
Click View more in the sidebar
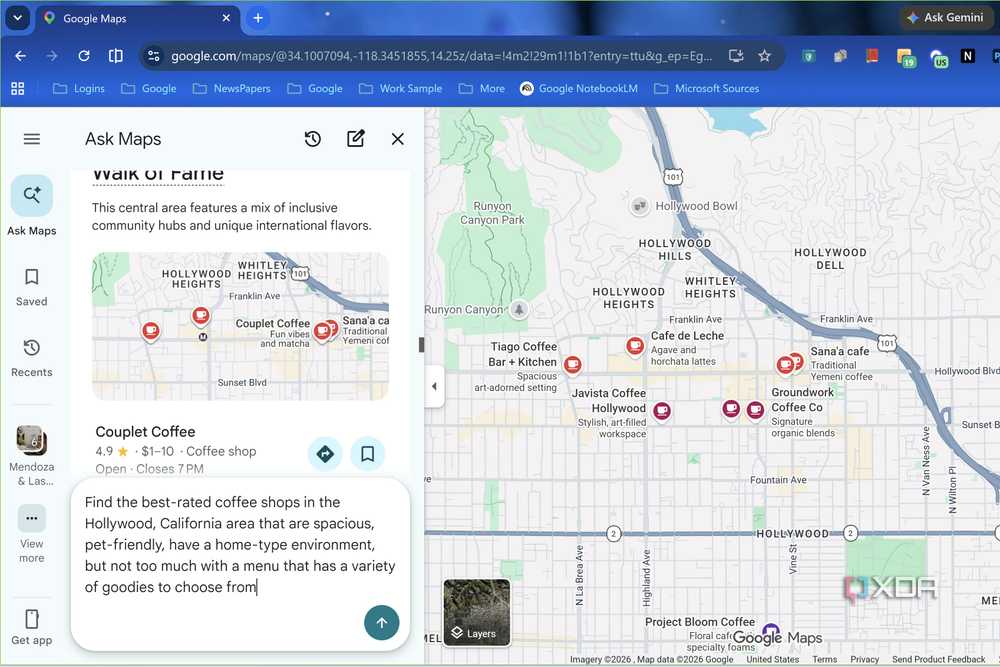[x=31, y=534]
